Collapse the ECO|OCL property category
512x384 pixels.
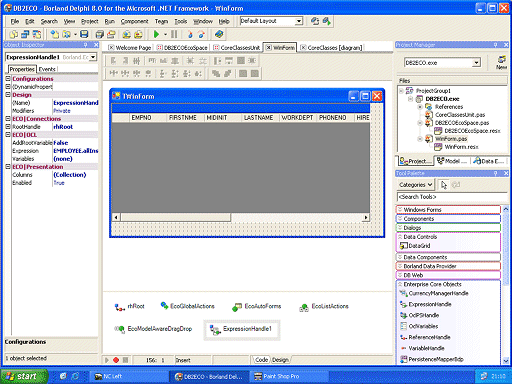point(8,134)
